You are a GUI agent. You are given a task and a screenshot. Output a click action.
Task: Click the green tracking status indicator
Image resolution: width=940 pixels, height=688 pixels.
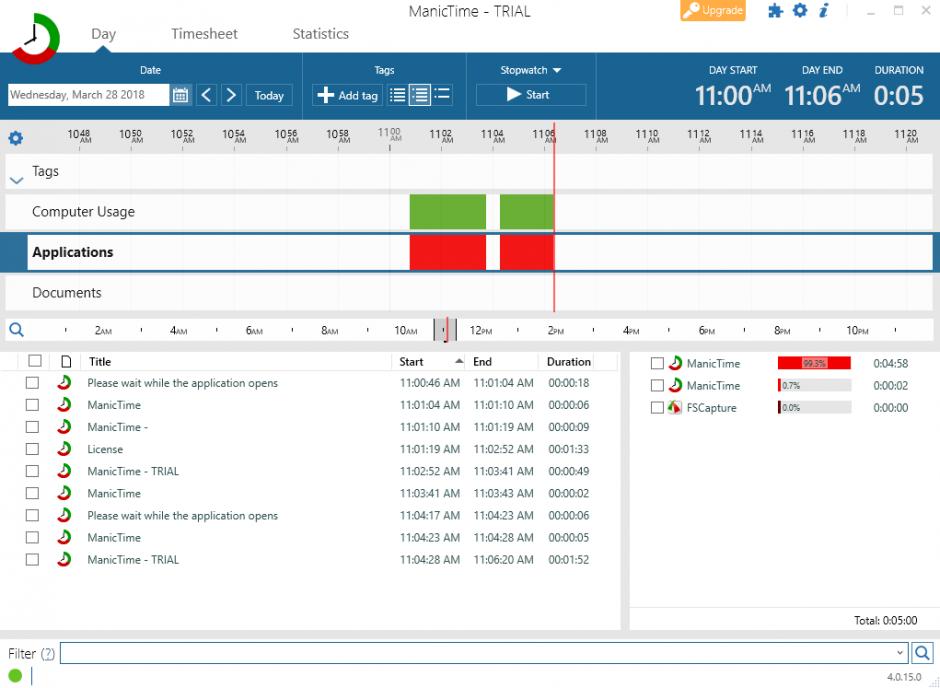(x=16, y=676)
